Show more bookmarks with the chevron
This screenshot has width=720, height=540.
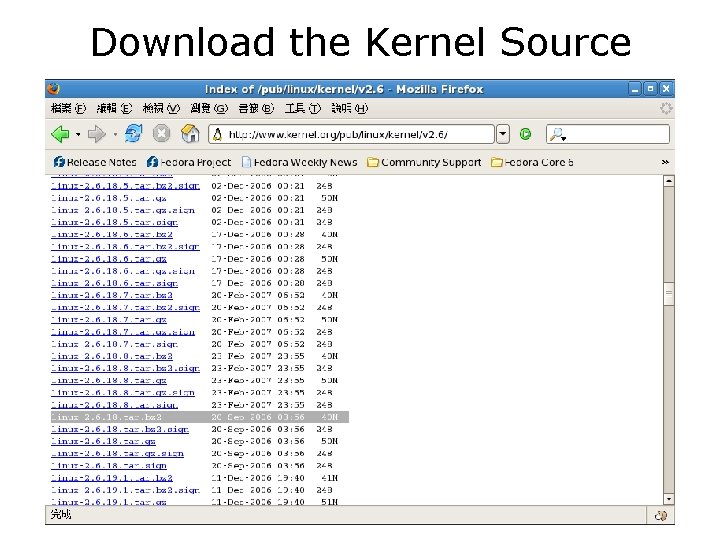(665, 162)
